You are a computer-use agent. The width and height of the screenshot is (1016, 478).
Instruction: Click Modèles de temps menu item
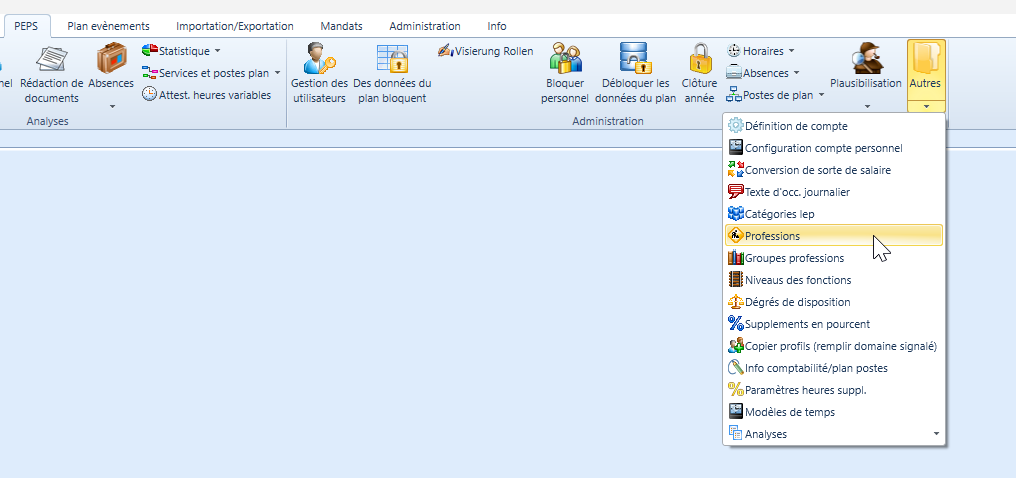[789, 412]
